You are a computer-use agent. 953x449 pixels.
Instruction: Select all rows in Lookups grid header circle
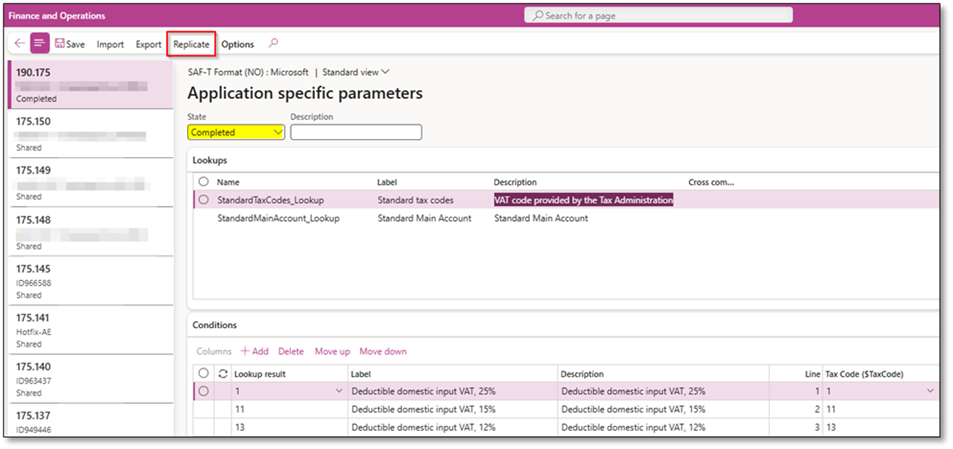tap(204, 182)
